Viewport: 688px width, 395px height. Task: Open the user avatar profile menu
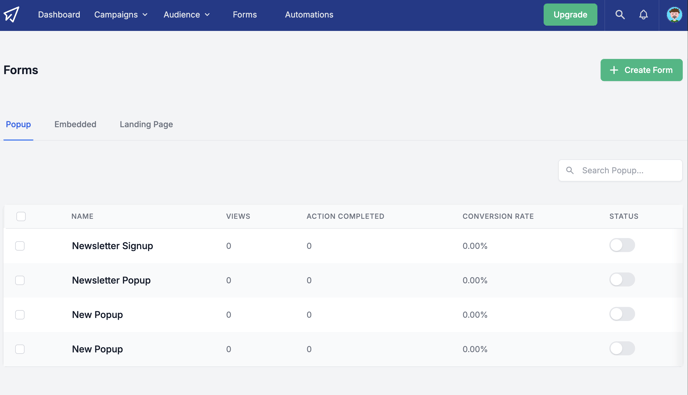coord(674,14)
